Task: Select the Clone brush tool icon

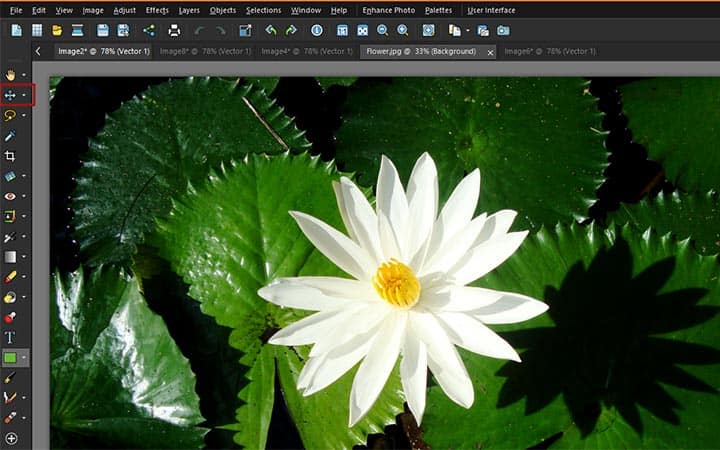Action: [10, 237]
